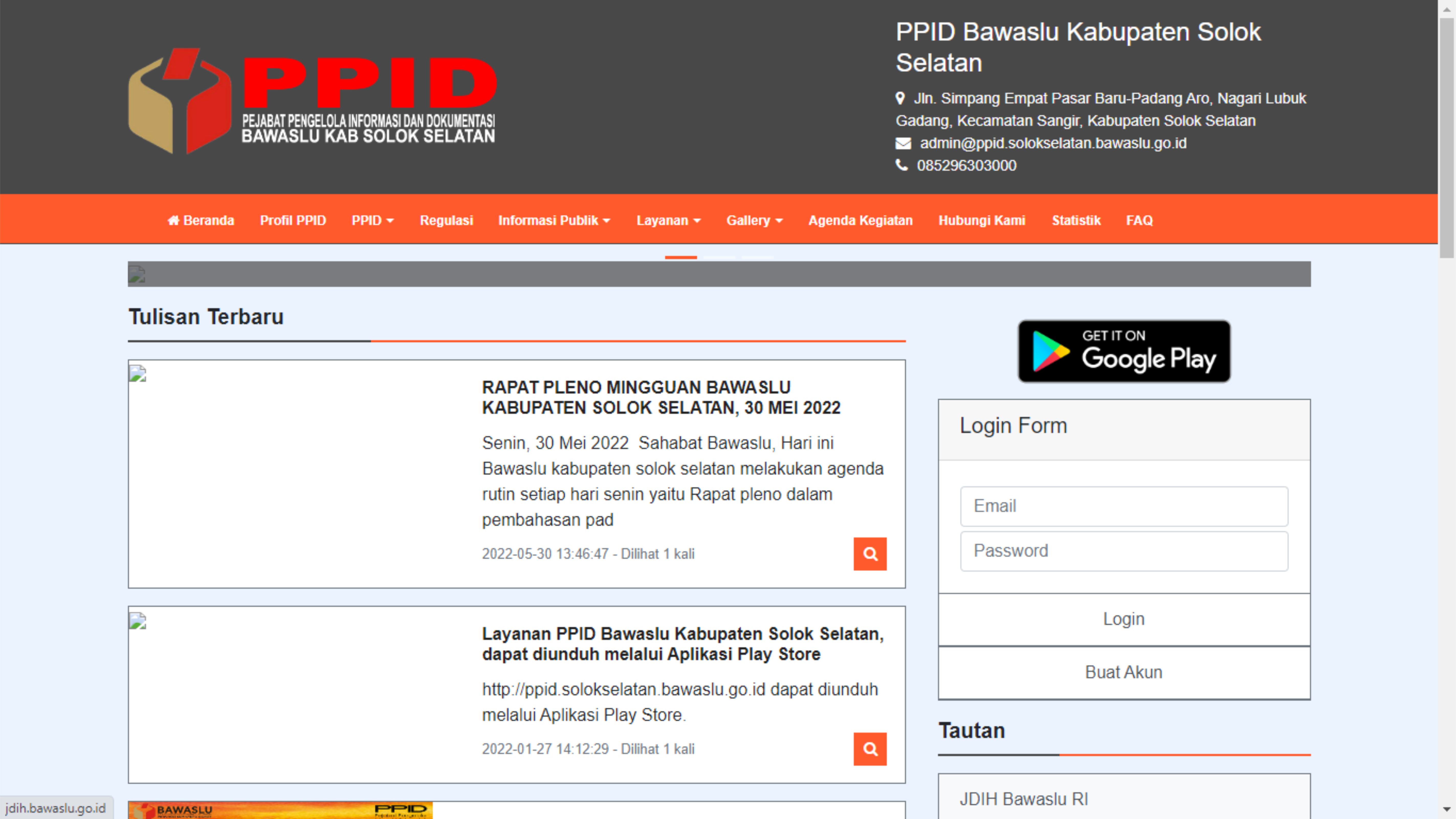Screen dimensions: 1456x819
Task: Select the first carousel slide indicator
Action: (x=680, y=257)
